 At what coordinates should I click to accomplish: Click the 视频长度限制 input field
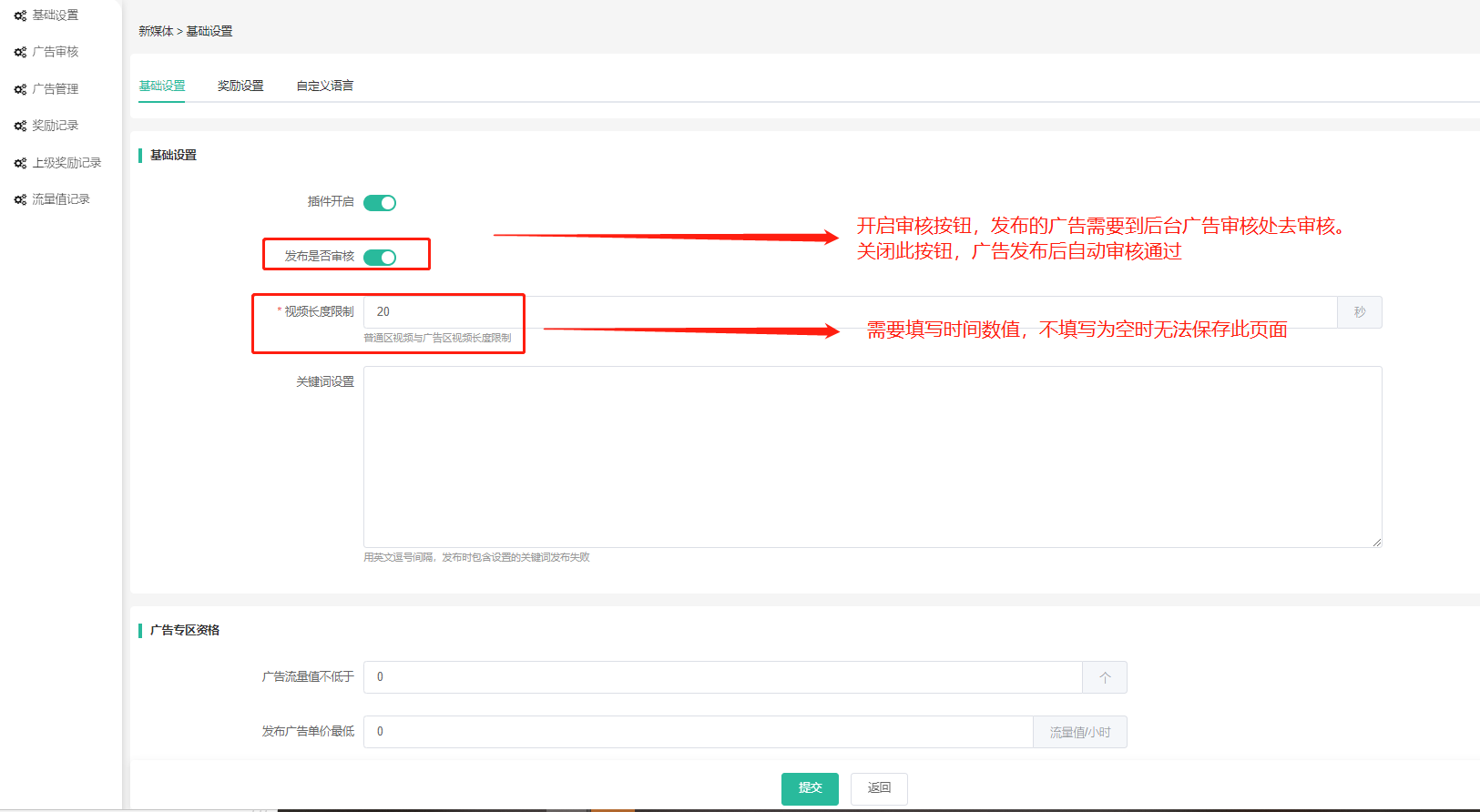tap(849, 312)
